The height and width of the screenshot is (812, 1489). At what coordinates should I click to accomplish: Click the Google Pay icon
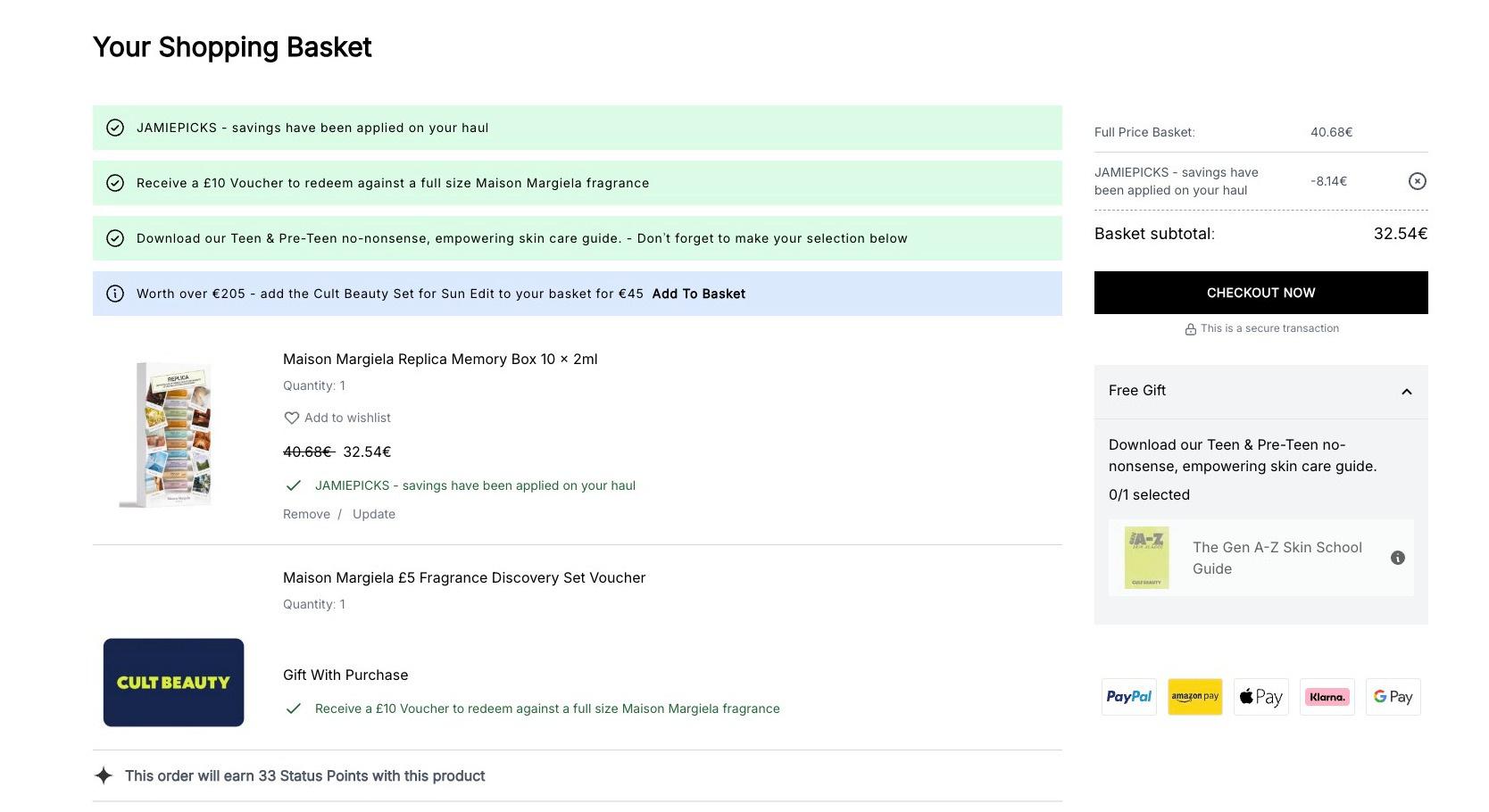pyautogui.click(x=1393, y=697)
